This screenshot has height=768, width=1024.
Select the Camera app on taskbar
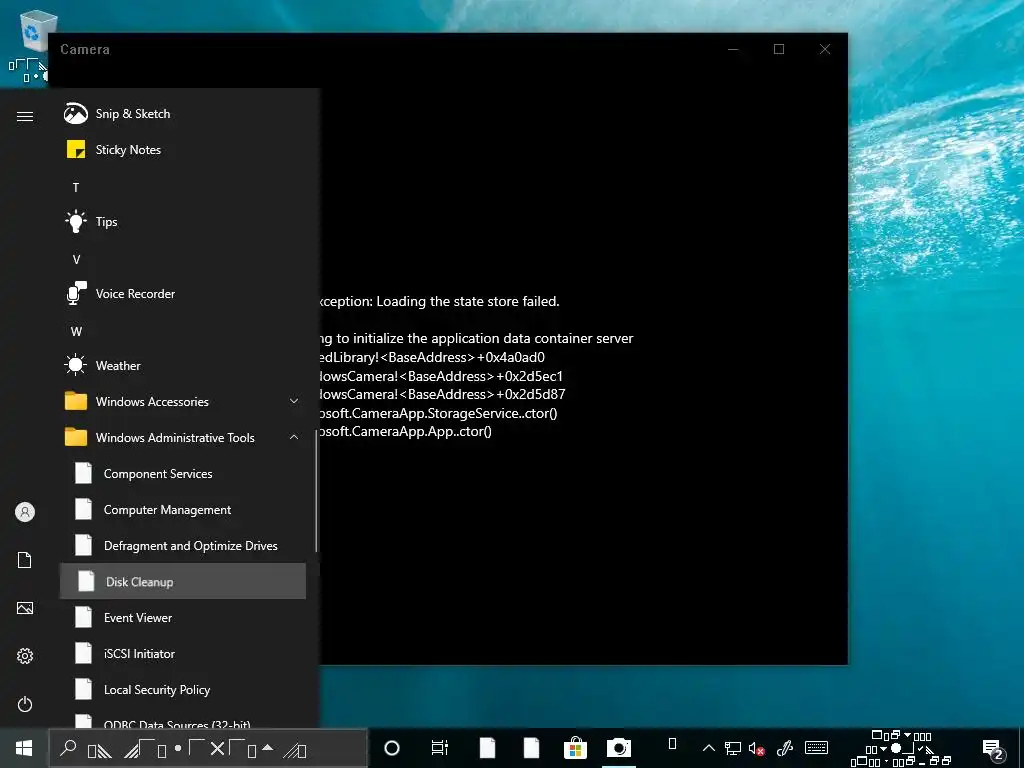(x=619, y=748)
